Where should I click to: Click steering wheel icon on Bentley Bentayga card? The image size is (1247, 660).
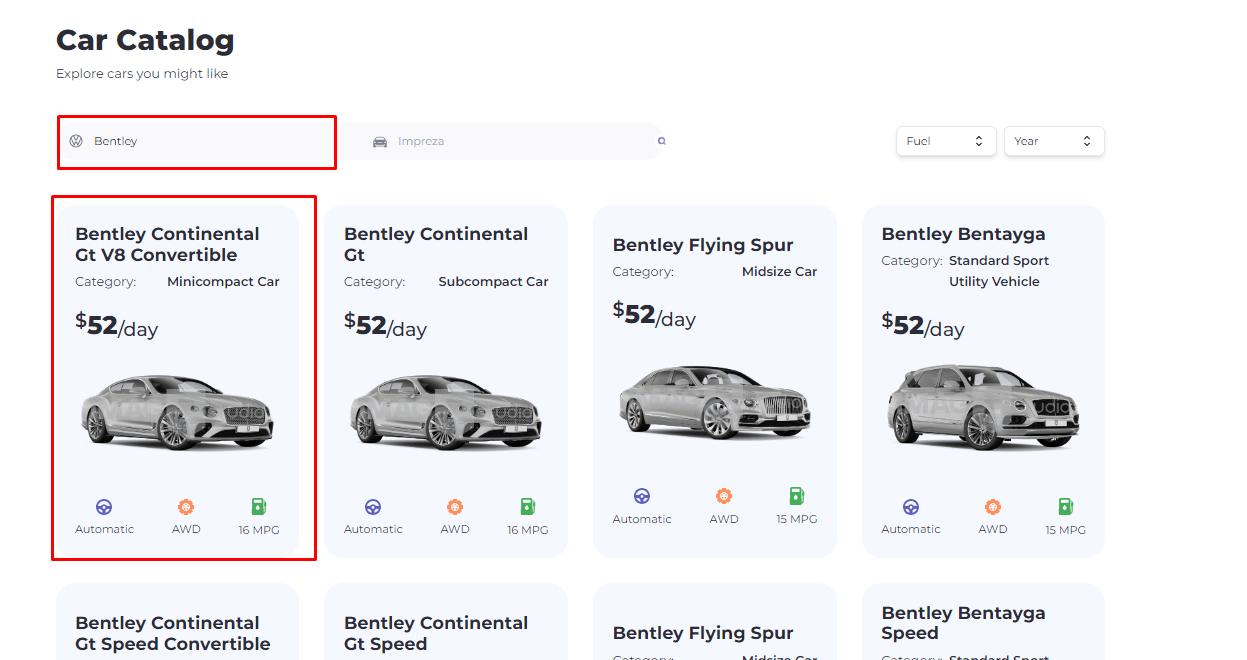pyautogui.click(x=911, y=507)
